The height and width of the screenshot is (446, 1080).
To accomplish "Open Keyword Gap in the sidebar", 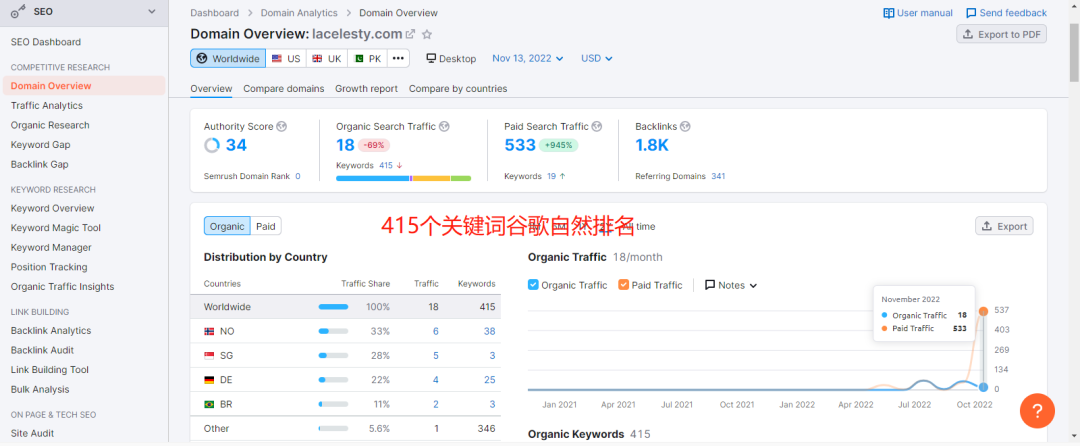I will (41, 145).
